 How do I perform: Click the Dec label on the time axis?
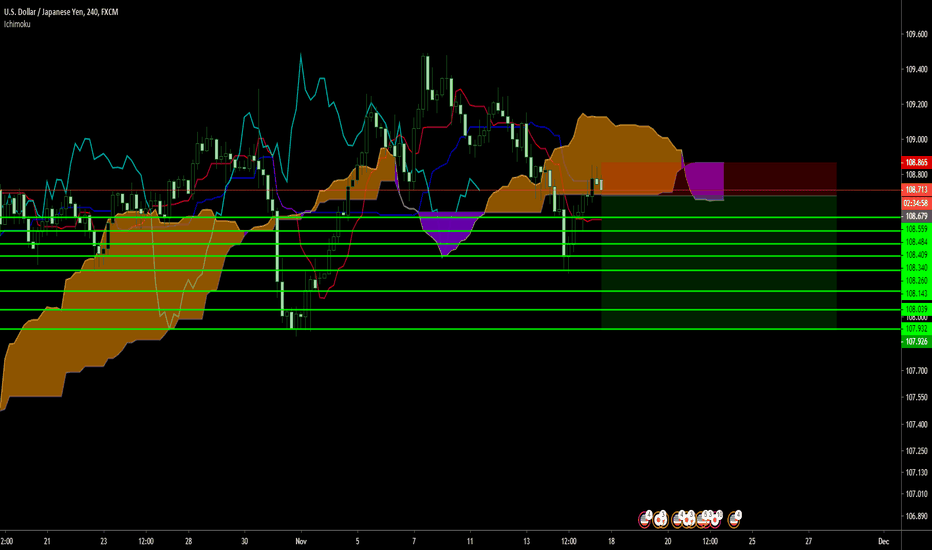(883, 541)
